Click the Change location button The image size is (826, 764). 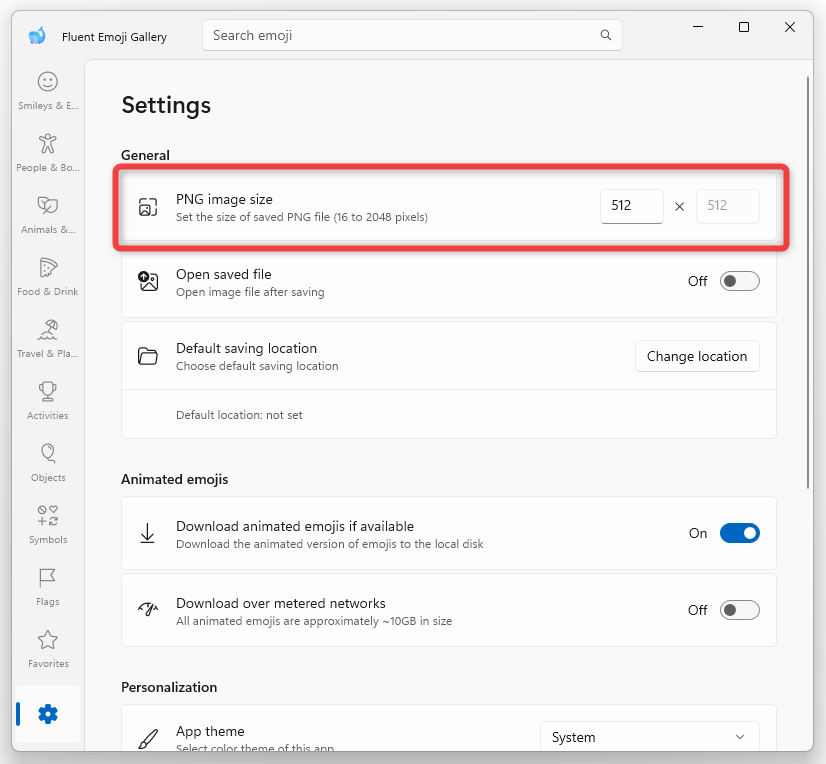697,356
